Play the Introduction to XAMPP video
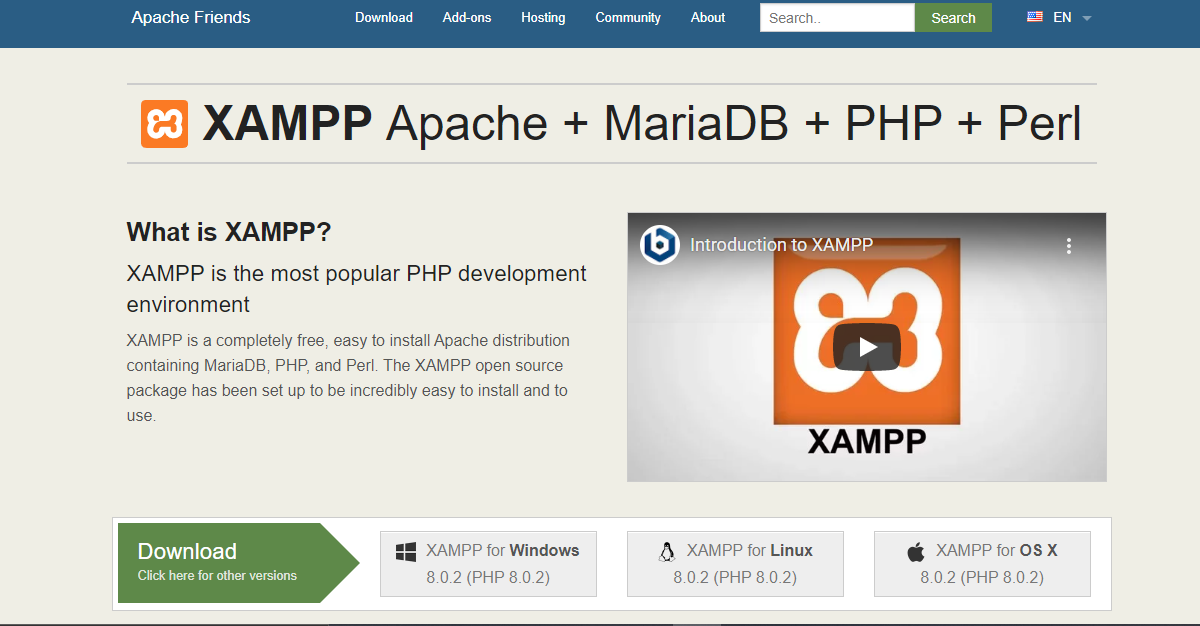The width and height of the screenshot is (1200, 626). [x=867, y=347]
